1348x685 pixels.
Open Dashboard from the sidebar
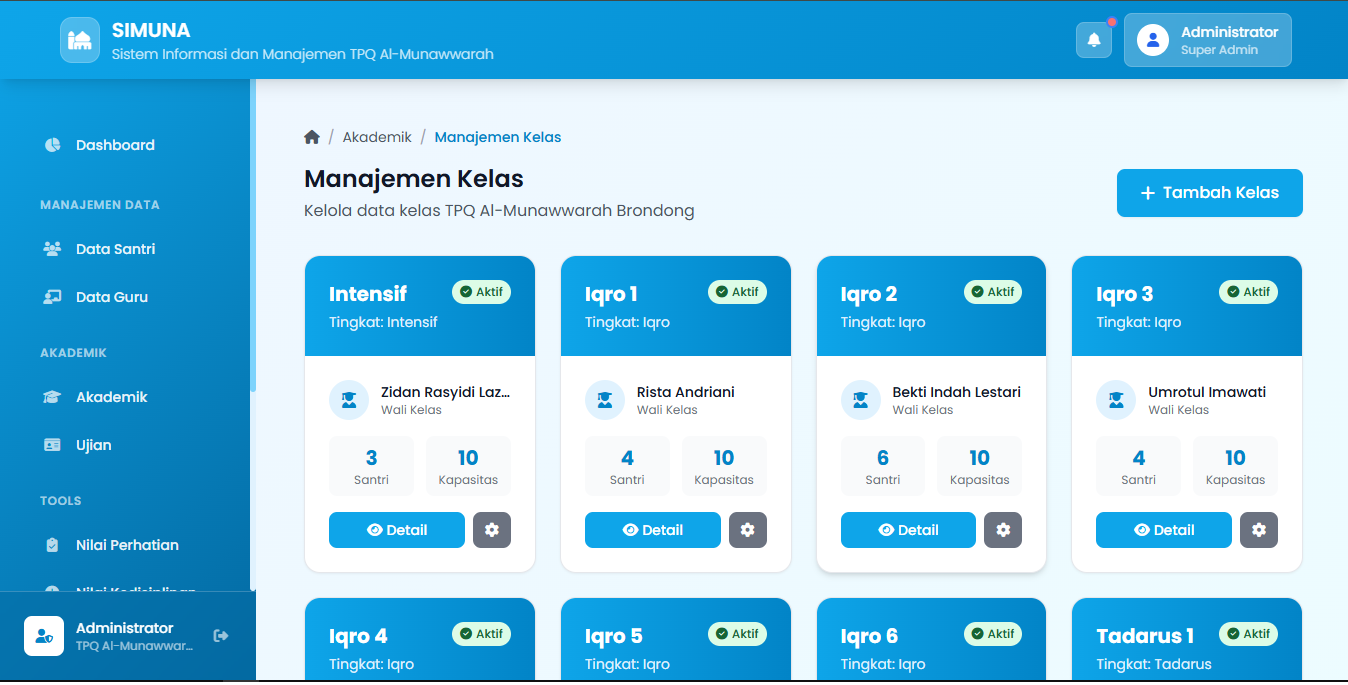[115, 145]
